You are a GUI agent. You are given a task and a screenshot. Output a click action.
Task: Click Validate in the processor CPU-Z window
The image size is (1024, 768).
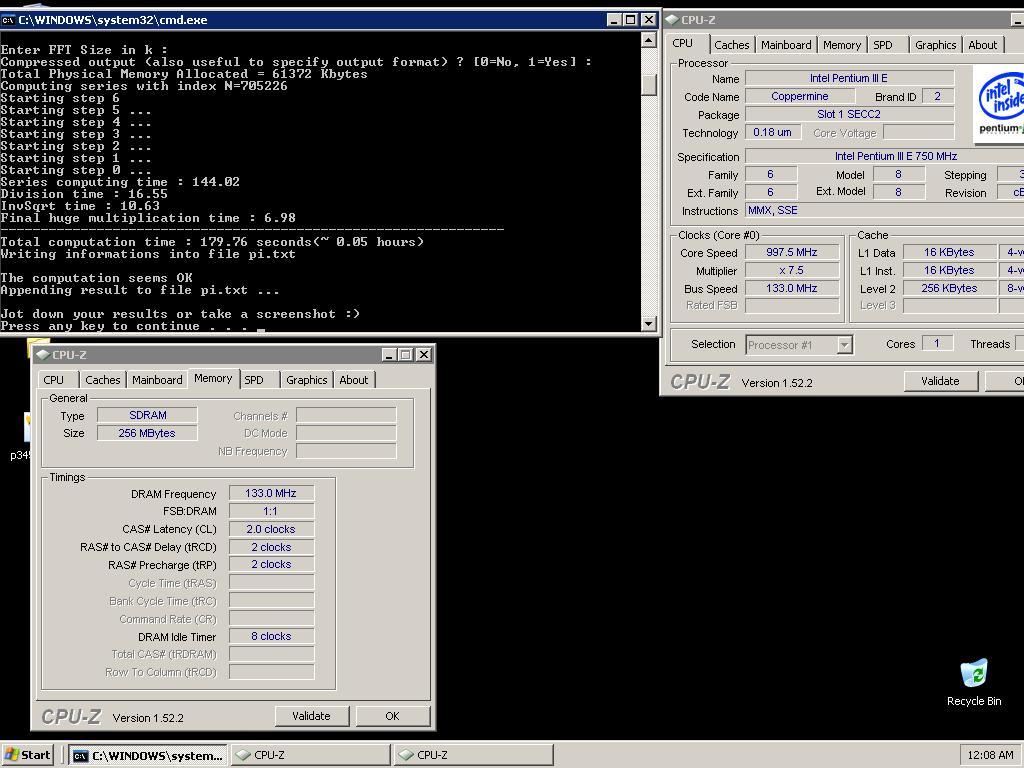[x=940, y=381]
